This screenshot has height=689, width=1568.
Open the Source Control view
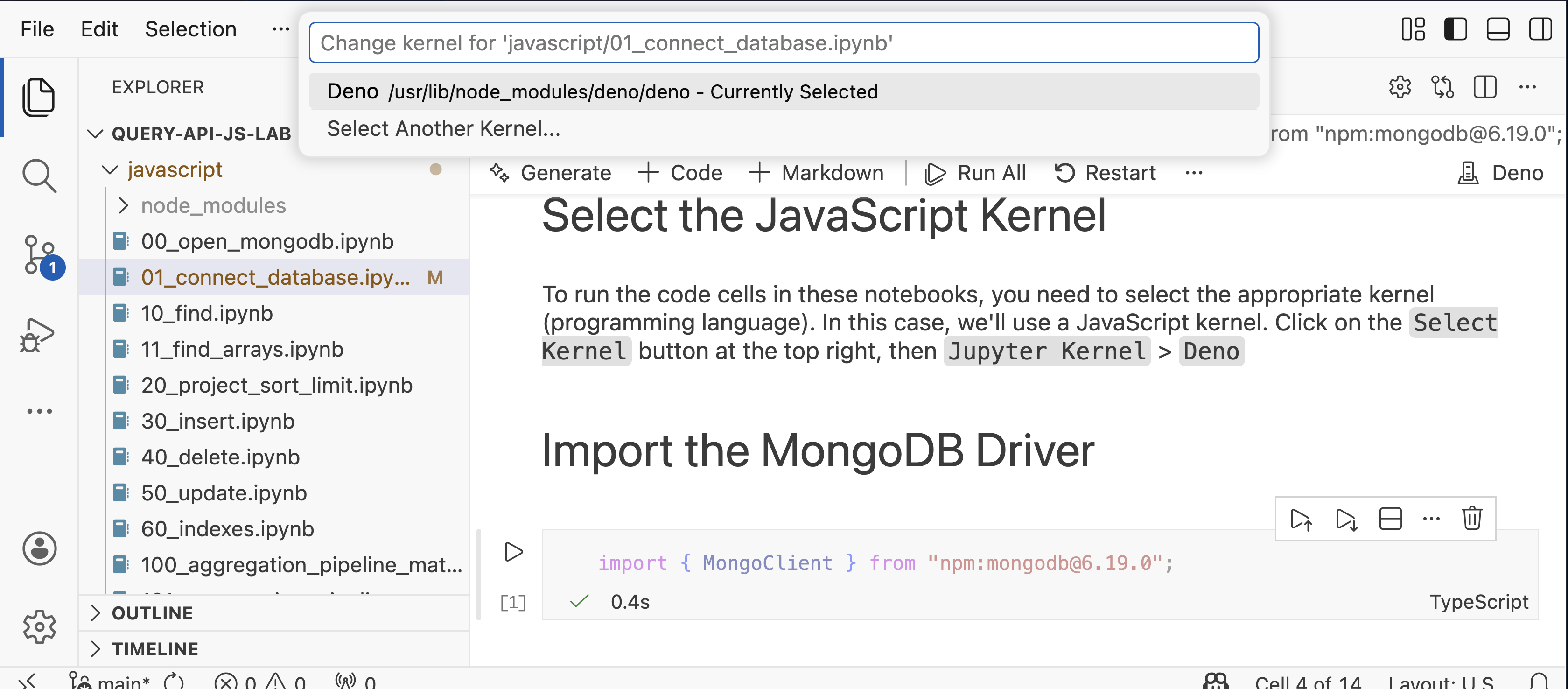pyautogui.click(x=39, y=255)
